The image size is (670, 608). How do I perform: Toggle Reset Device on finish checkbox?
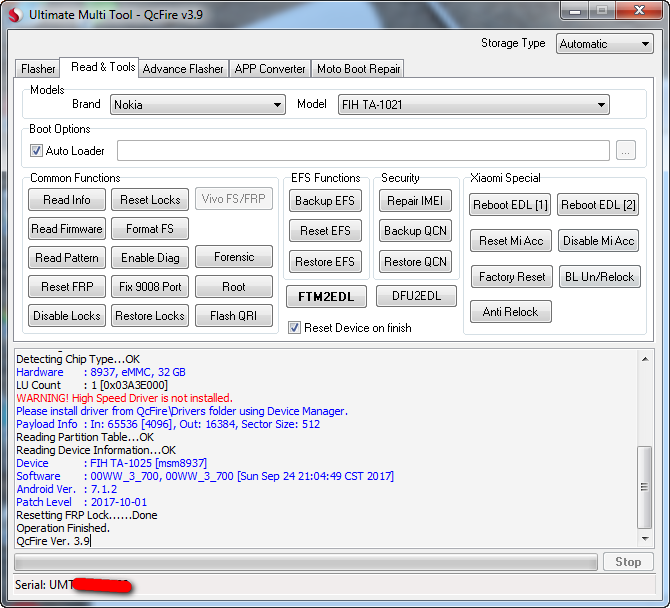tap(294, 328)
